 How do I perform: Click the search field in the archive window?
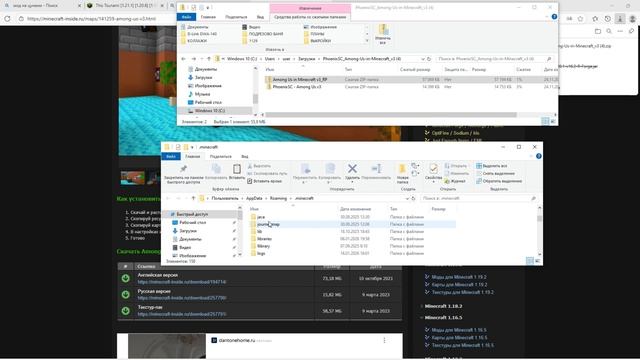[494, 59]
